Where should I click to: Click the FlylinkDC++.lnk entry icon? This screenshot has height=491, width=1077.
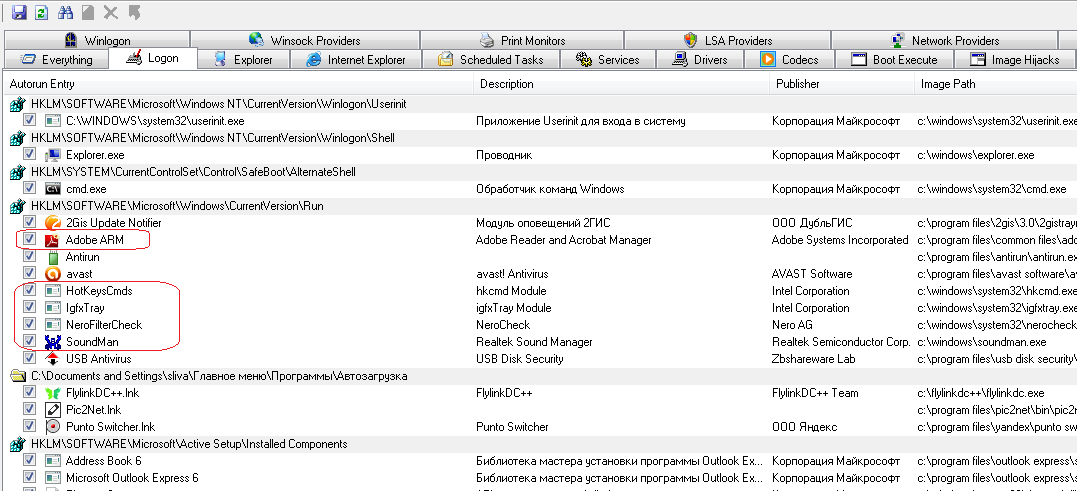53,393
